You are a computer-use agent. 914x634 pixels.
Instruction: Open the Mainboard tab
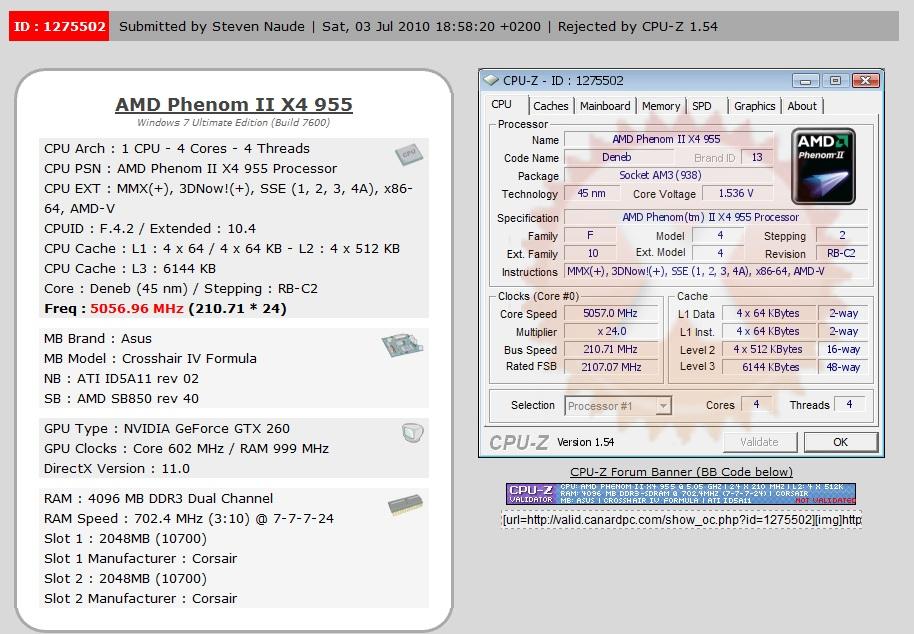tap(605, 106)
